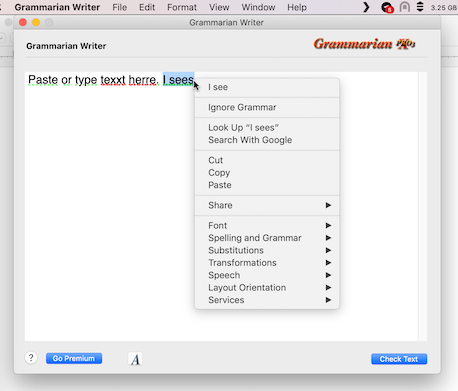Viewport: 458px width, 391px height.
Task: Click the 3.25 GB memory status item
Action: (444, 7)
